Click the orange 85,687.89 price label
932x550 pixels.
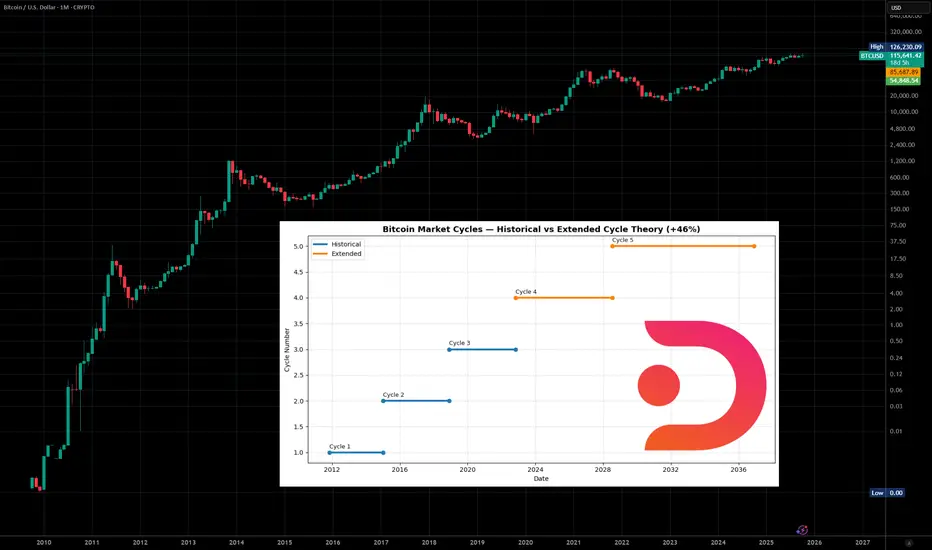903,72
